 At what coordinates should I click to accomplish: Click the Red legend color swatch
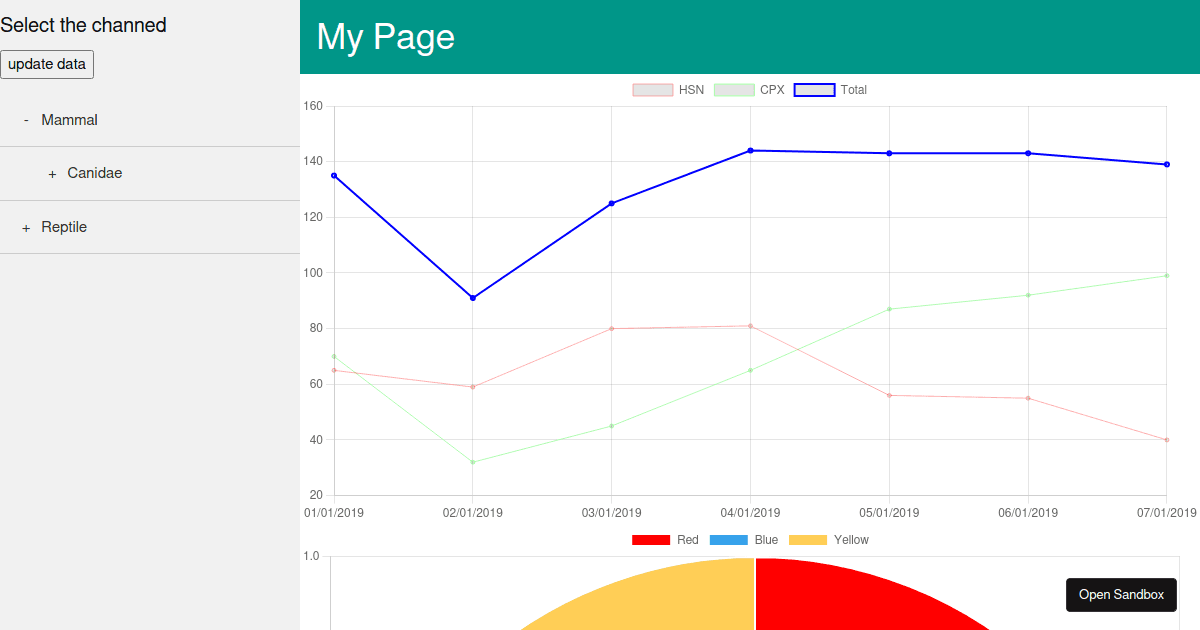pyautogui.click(x=650, y=540)
